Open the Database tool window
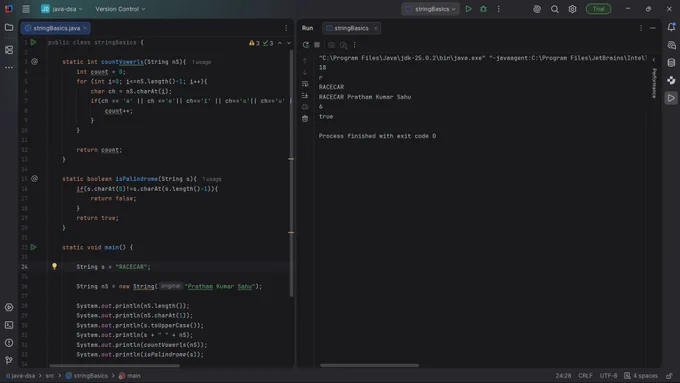 (x=671, y=62)
